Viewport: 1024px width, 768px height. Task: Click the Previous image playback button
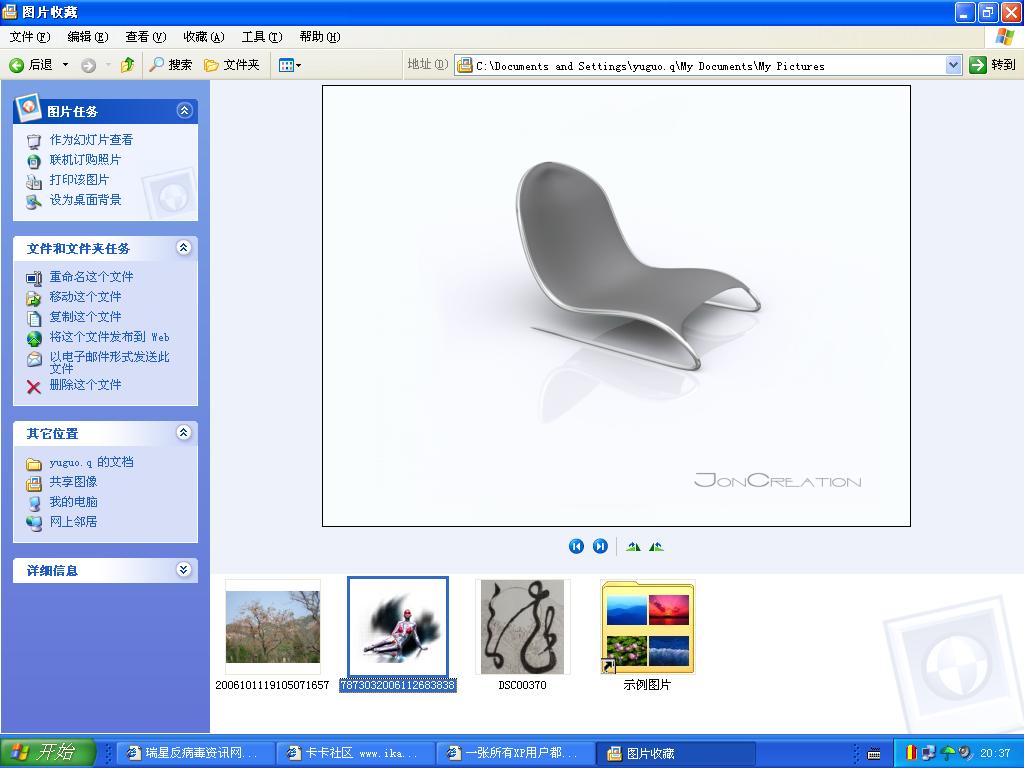[x=576, y=546]
